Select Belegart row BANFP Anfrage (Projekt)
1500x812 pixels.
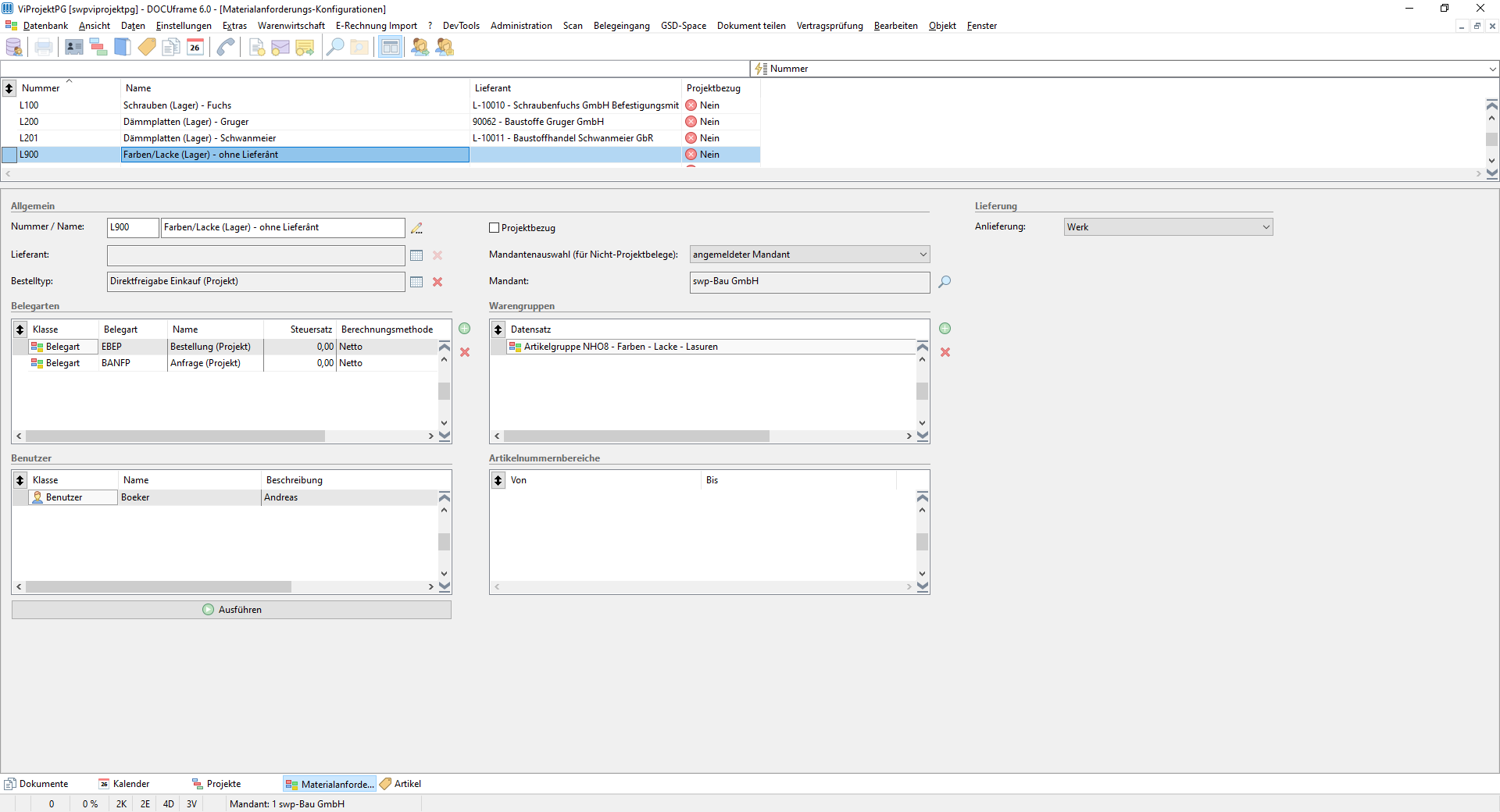click(225, 363)
